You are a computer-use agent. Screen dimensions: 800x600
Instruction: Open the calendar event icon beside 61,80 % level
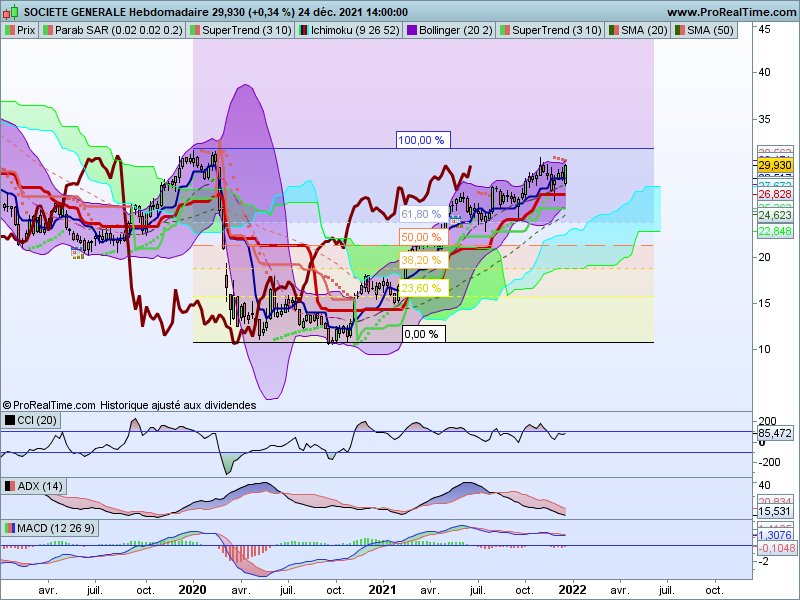(455, 220)
